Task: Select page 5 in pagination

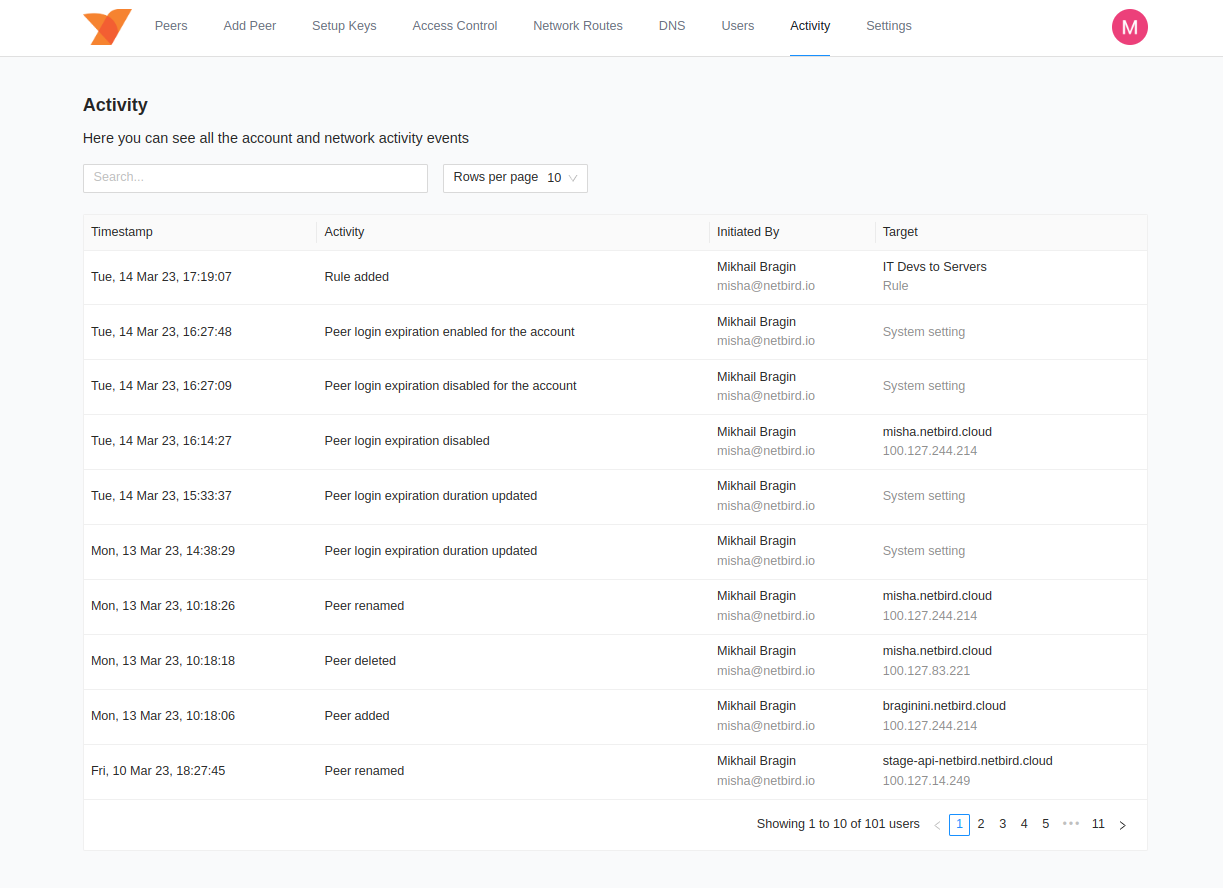Action: (x=1046, y=824)
